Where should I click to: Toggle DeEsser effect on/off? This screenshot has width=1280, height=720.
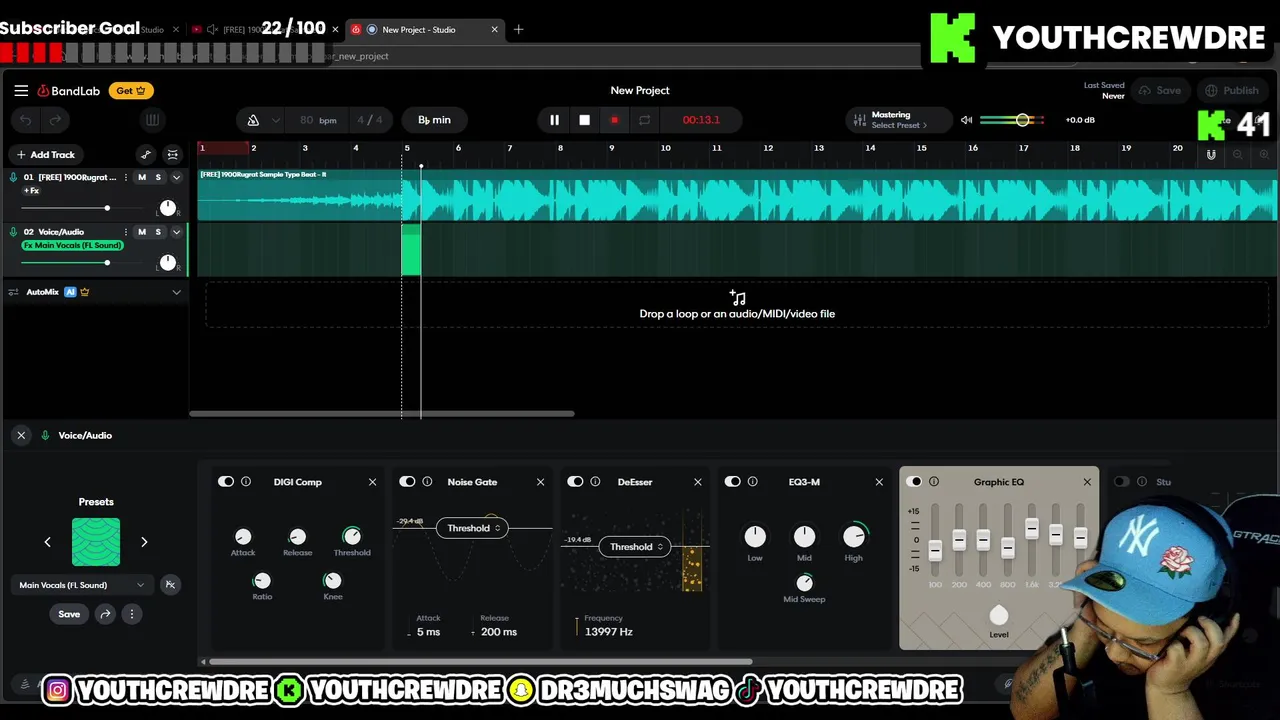coord(575,482)
